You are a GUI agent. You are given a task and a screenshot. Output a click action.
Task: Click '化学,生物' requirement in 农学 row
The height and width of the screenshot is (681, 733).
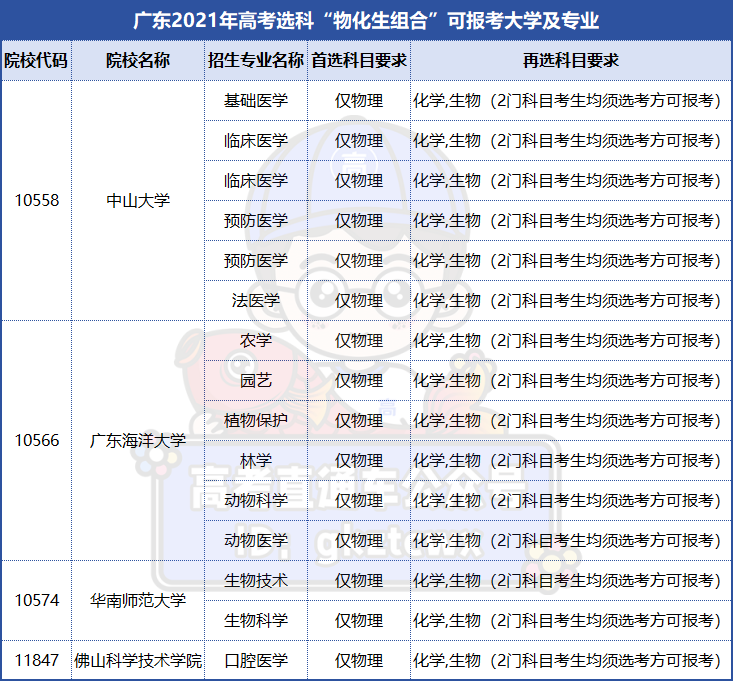pyautogui.click(x=571, y=340)
